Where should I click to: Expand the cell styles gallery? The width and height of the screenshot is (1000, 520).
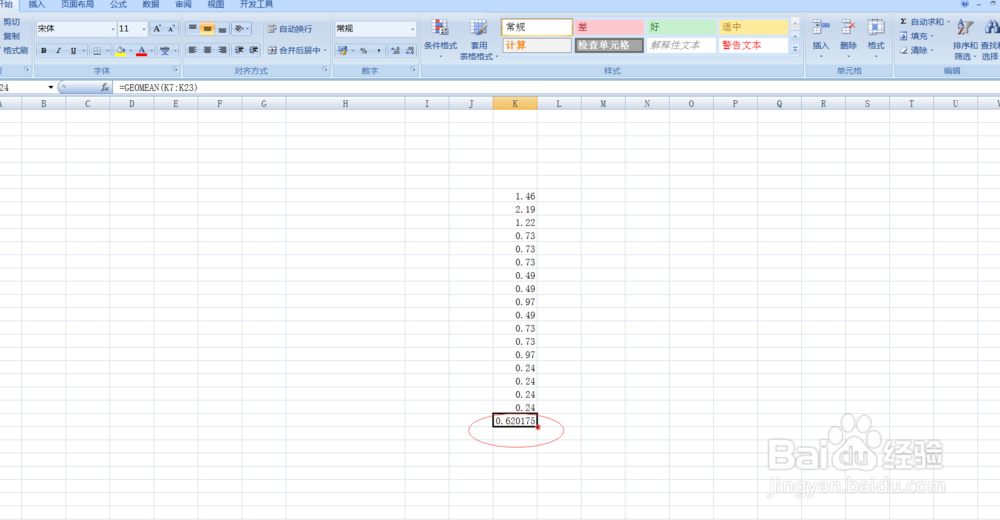tap(795, 49)
